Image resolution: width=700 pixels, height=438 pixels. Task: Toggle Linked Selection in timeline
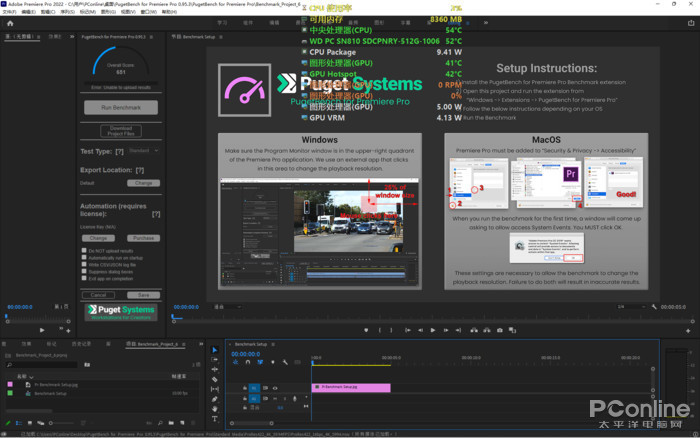(x=260, y=362)
